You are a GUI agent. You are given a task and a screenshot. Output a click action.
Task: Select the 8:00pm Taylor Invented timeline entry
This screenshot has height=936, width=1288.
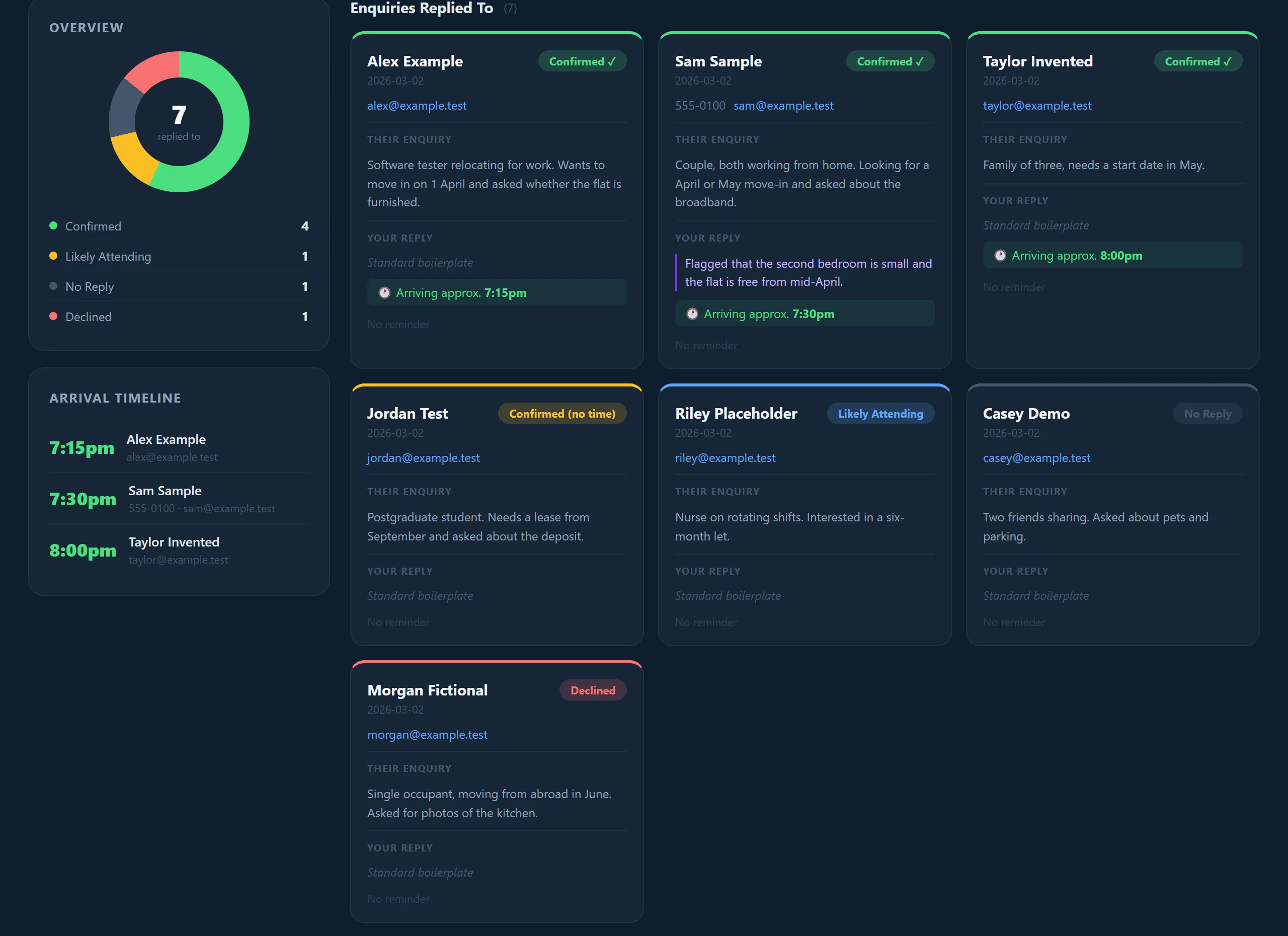click(x=179, y=550)
